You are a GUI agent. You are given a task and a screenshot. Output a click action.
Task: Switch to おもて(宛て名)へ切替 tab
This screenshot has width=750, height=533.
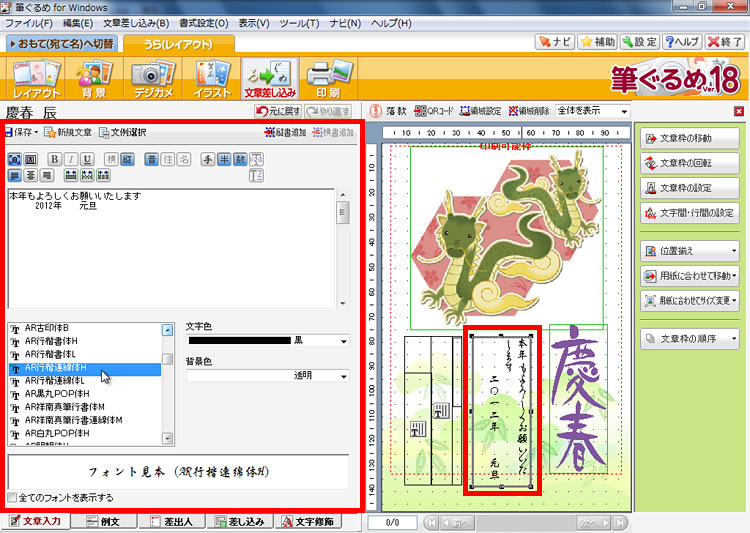coord(62,44)
